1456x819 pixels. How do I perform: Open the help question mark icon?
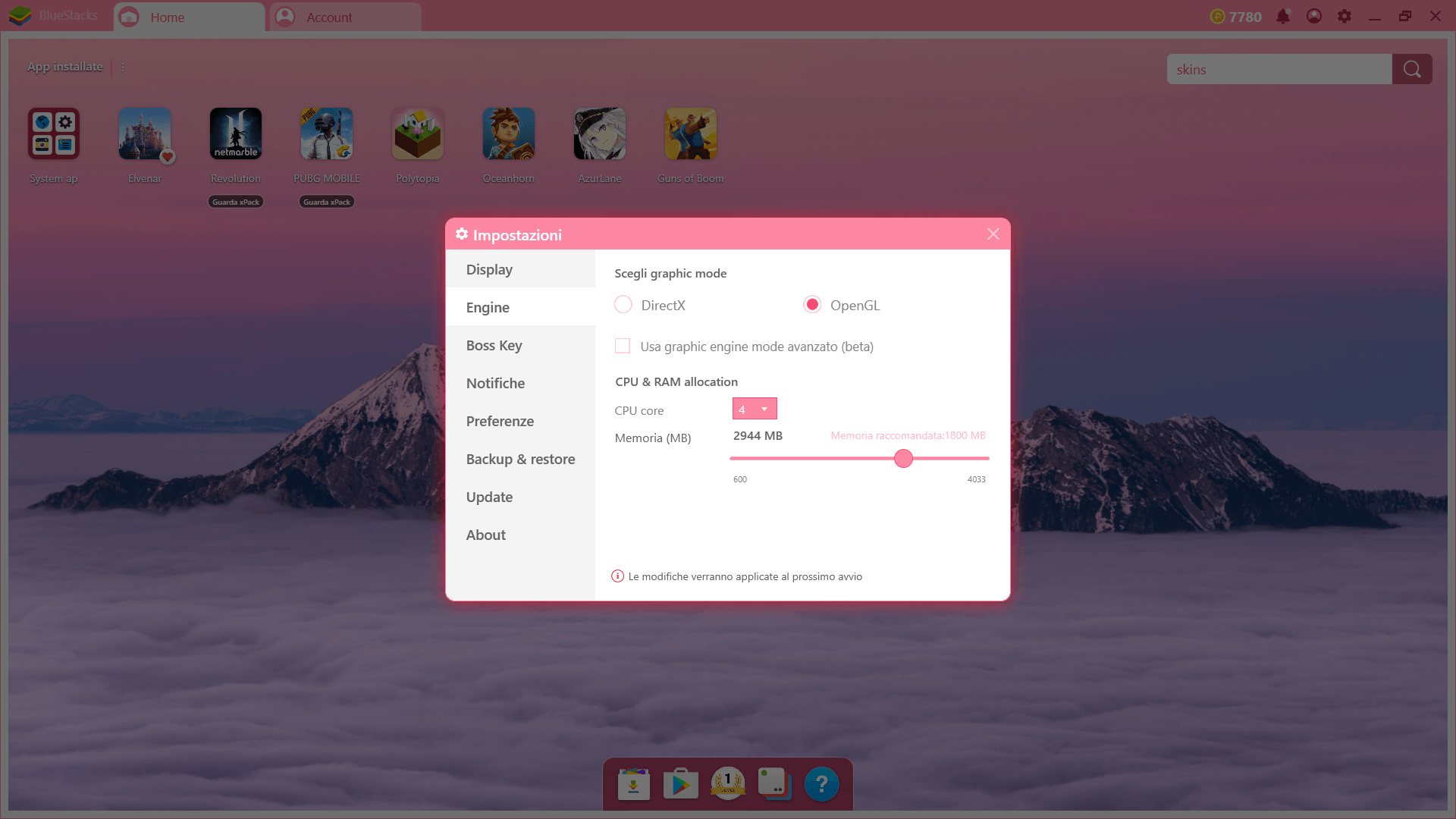tap(822, 784)
